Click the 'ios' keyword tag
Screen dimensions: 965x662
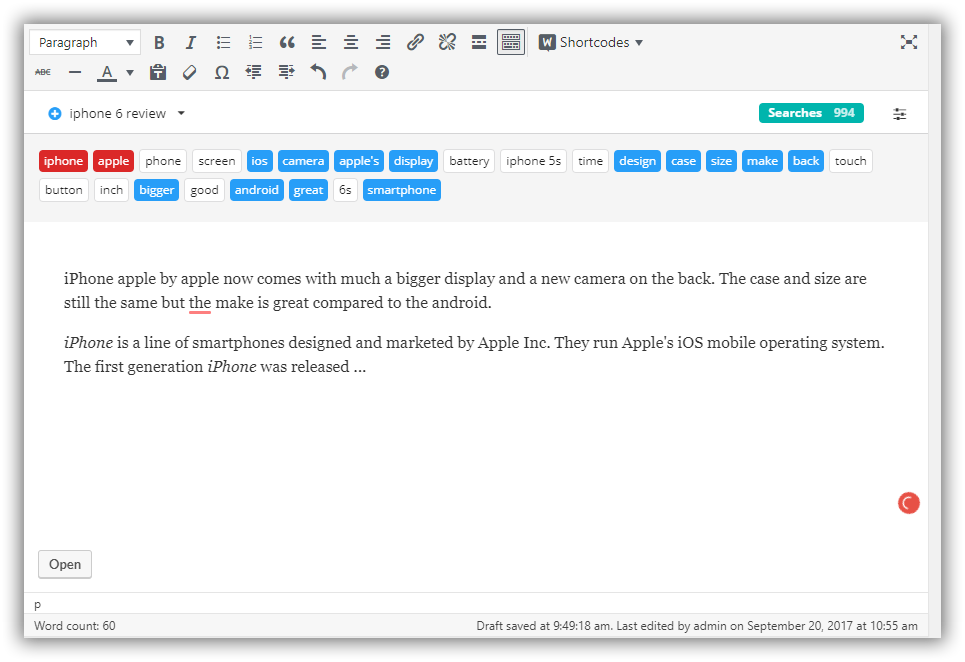click(x=260, y=161)
